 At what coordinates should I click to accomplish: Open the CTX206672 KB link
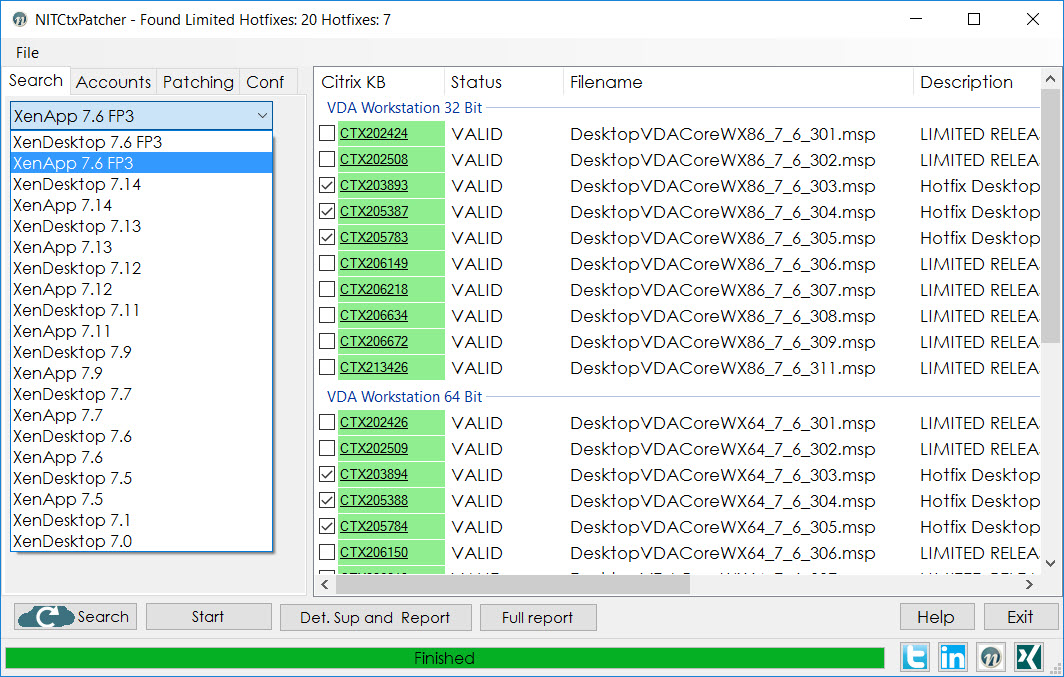click(374, 341)
